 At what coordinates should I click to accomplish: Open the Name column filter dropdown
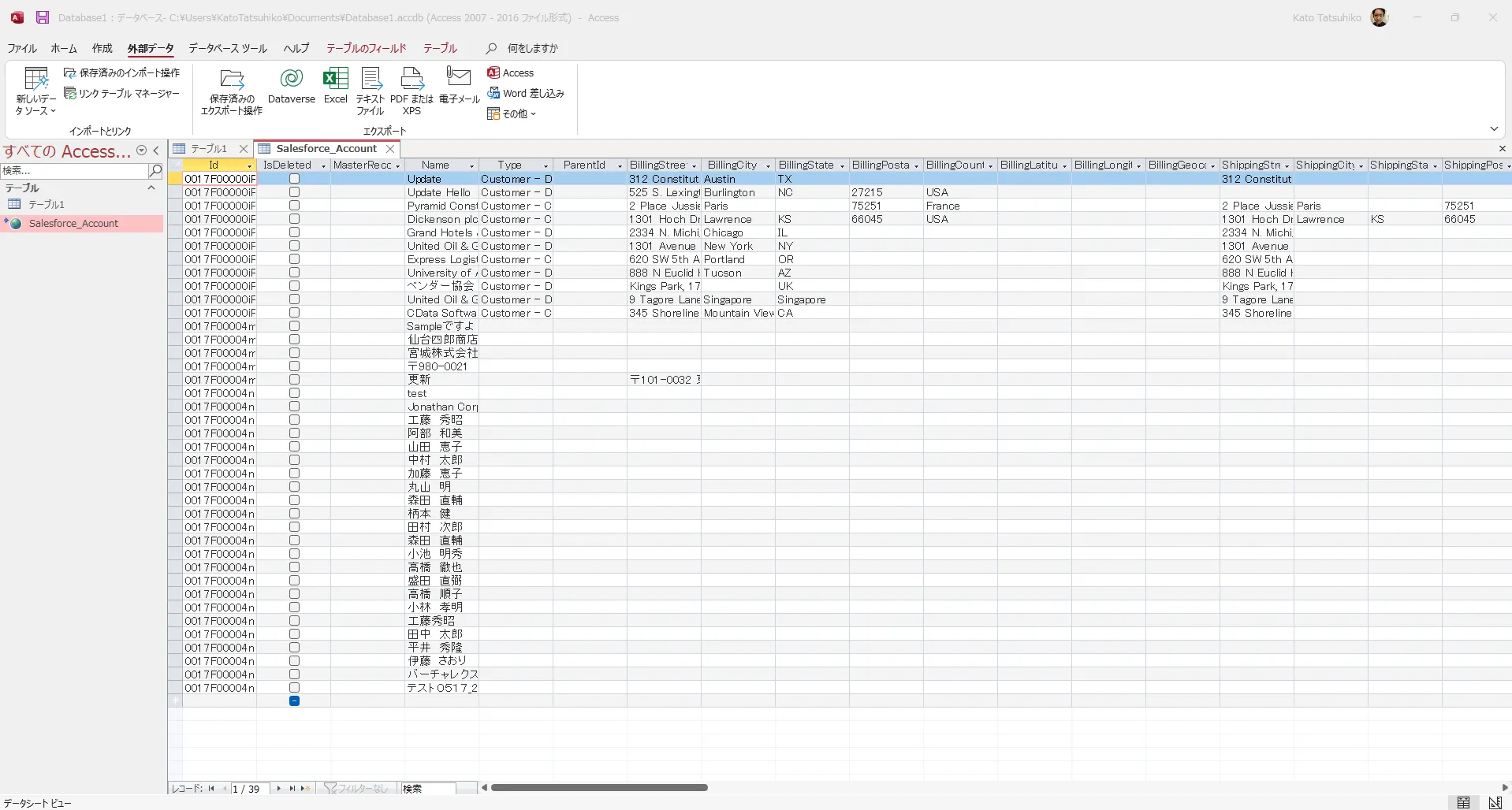[471, 165]
